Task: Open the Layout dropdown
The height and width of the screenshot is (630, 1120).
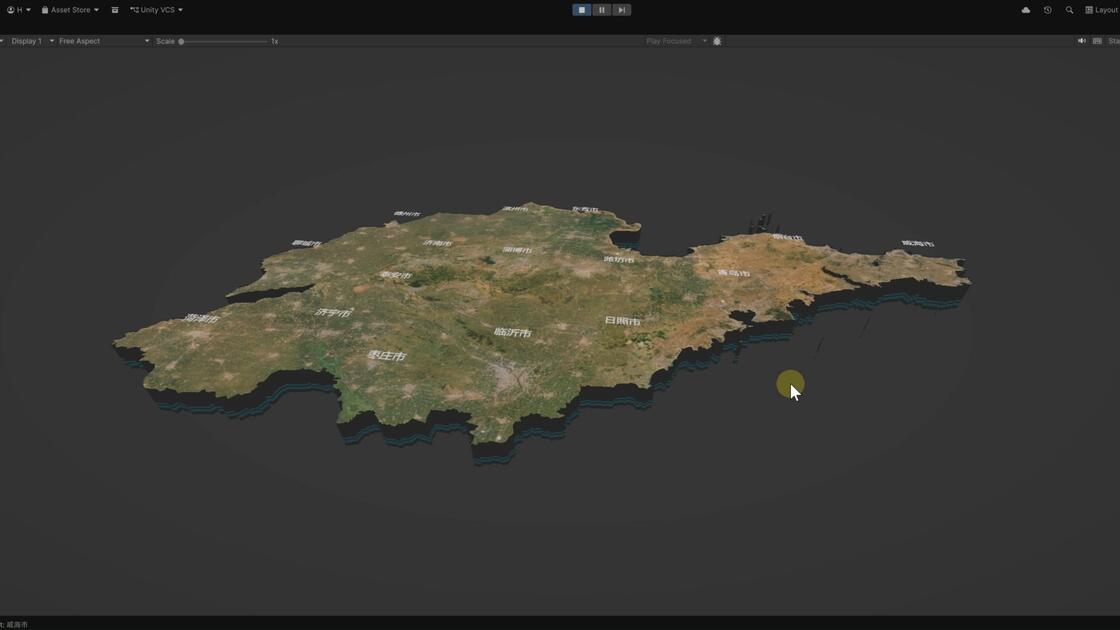Action: coord(1101,10)
